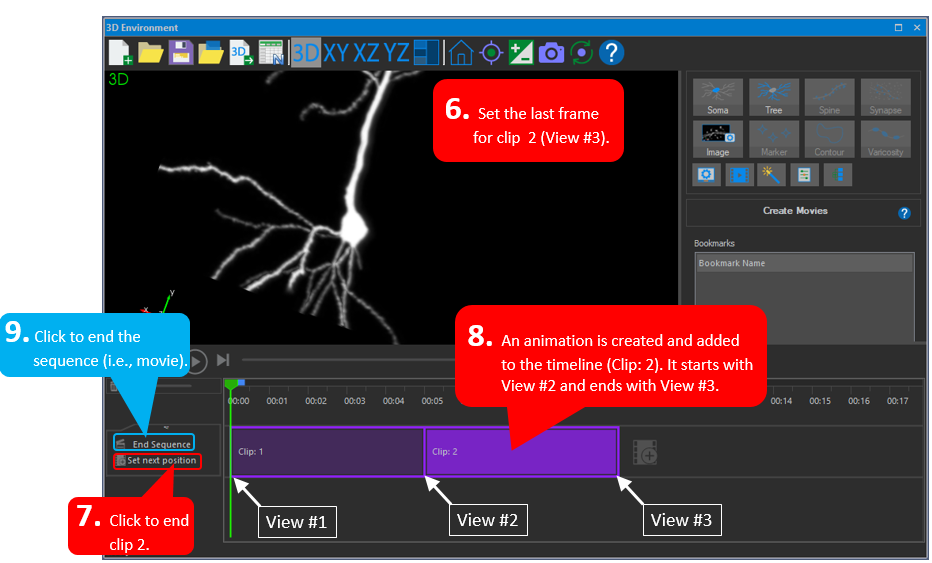Click the add clip filmstrip icon
The image size is (932, 563).
pos(645,452)
